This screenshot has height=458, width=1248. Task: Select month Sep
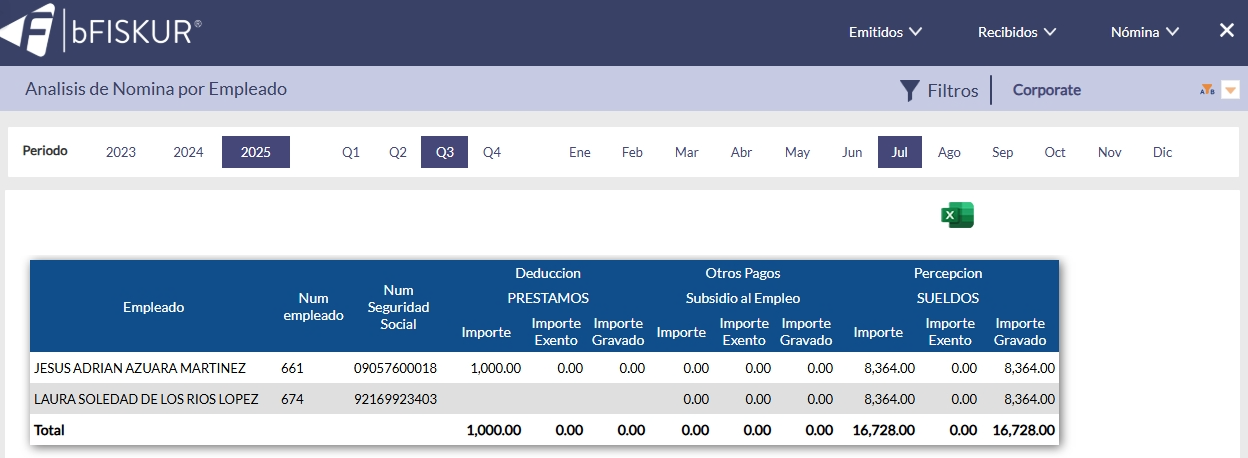(x=1003, y=152)
